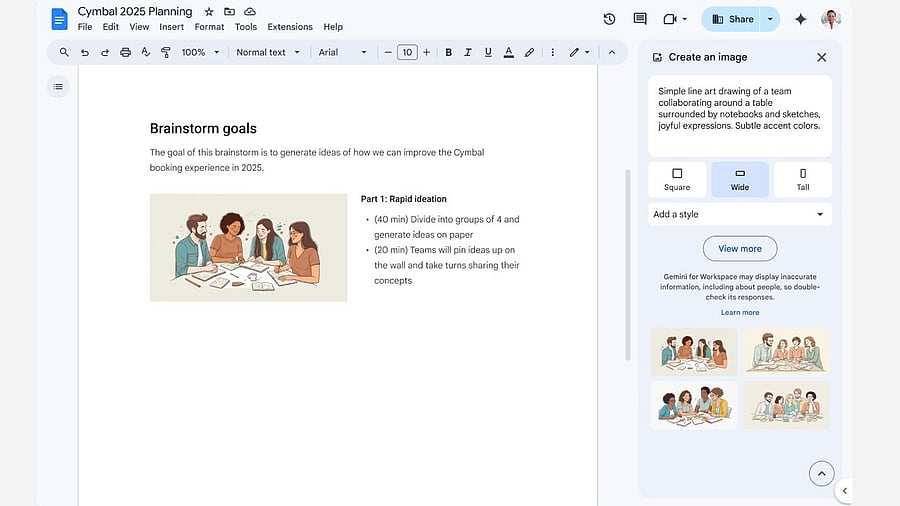
Task: Click the View more button
Action: pyautogui.click(x=739, y=249)
